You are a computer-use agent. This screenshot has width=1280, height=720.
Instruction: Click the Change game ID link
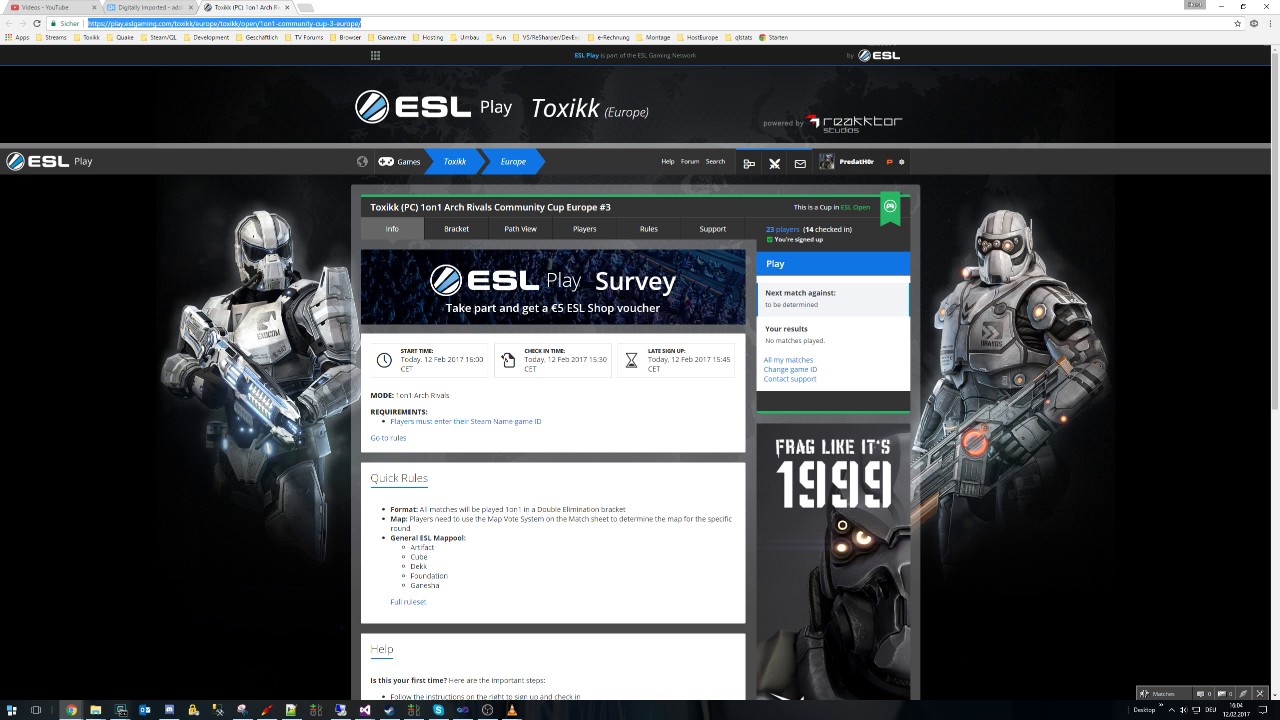[x=790, y=369]
